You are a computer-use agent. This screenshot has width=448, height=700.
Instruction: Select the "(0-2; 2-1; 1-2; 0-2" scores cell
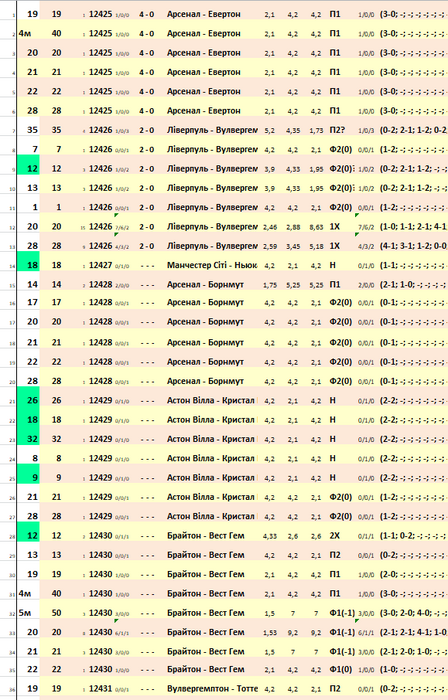point(413,130)
